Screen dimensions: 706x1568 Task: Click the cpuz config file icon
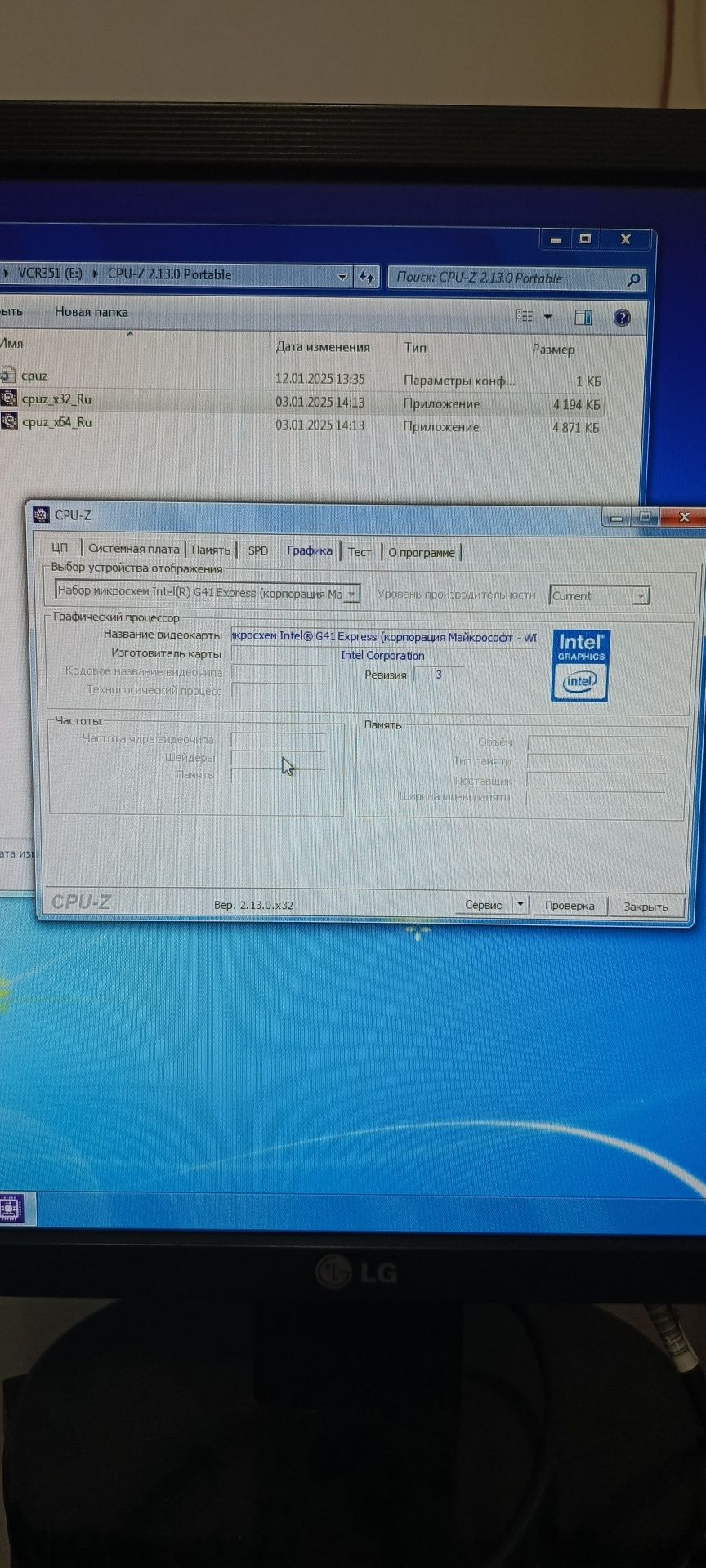(8, 375)
